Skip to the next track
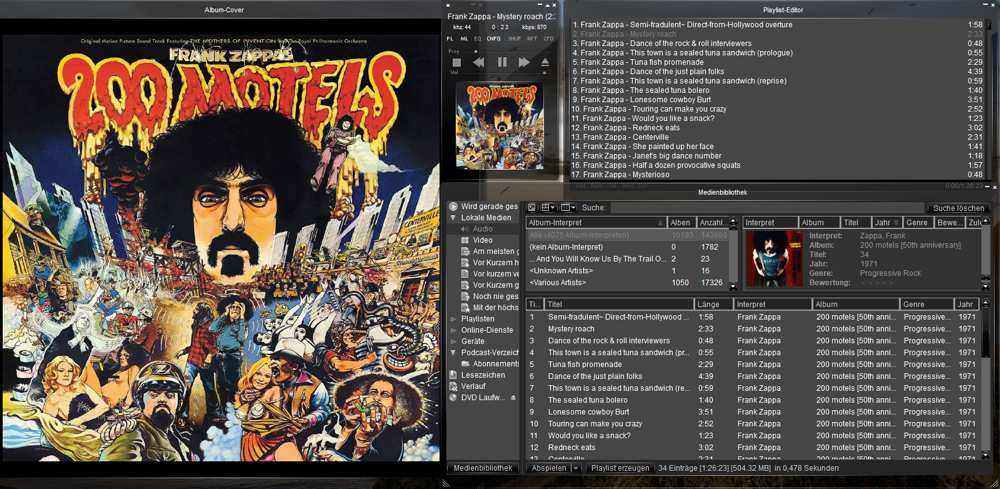Screen dimensions: 1000x489 pyautogui.click(x=523, y=62)
